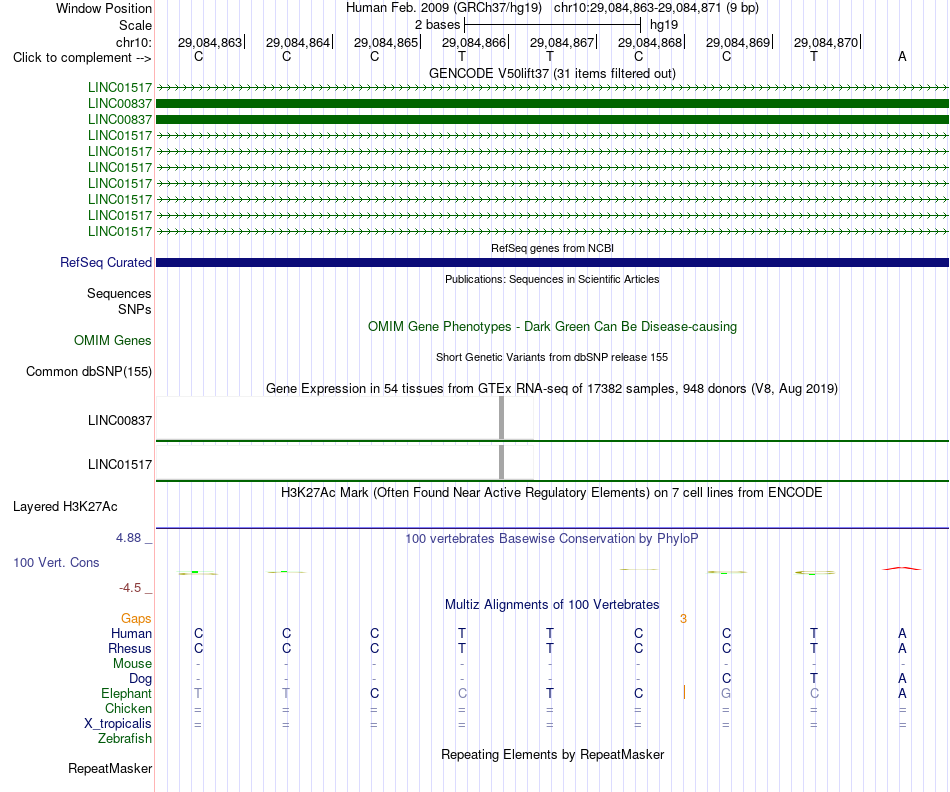Open 'Multiz Alignments of 100 Vertebrates' title
This screenshot has height=792, width=950.
coord(552,605)
